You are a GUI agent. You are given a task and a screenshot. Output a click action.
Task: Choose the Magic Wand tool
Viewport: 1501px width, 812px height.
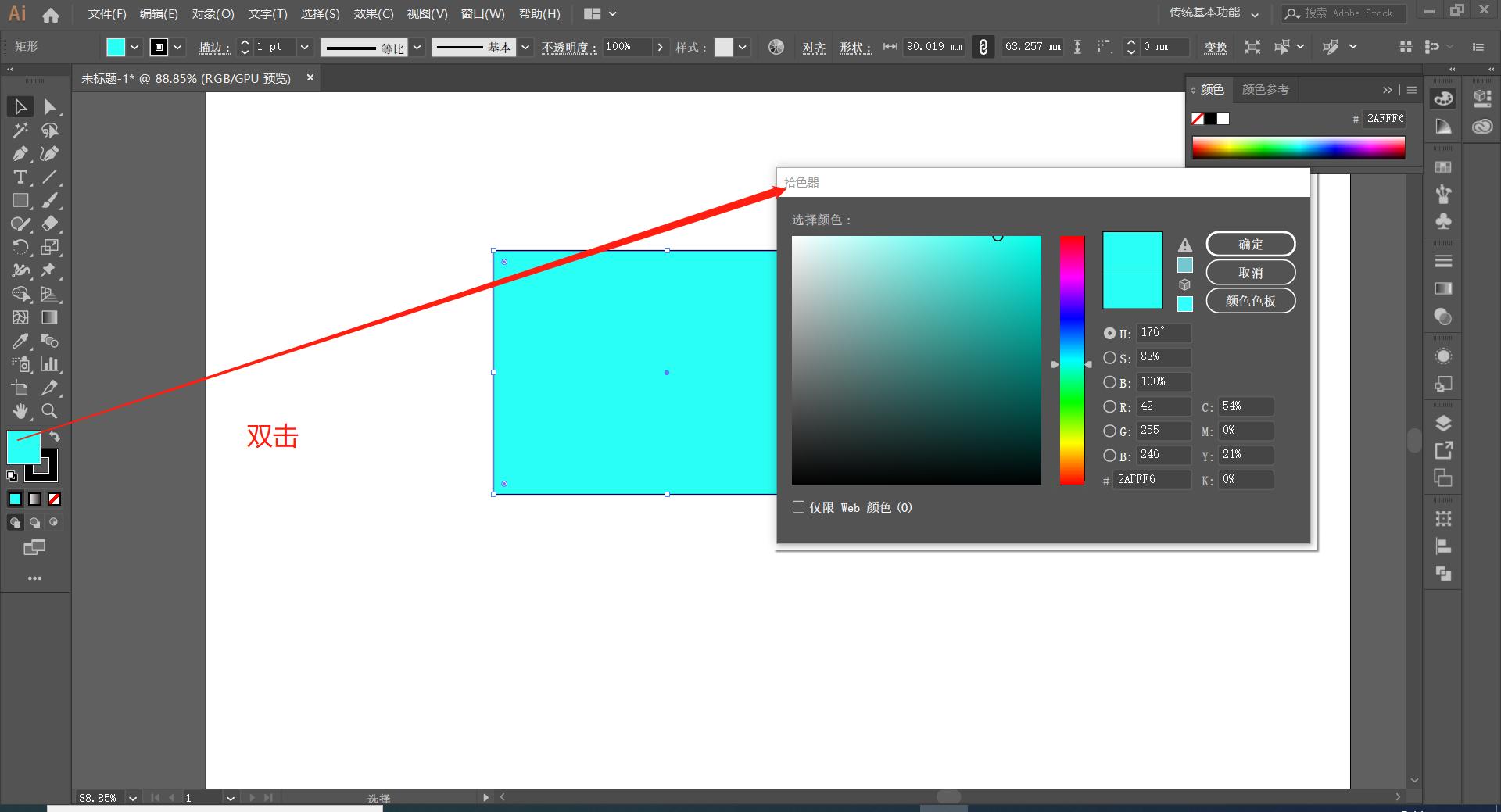(x=20, y=130)
